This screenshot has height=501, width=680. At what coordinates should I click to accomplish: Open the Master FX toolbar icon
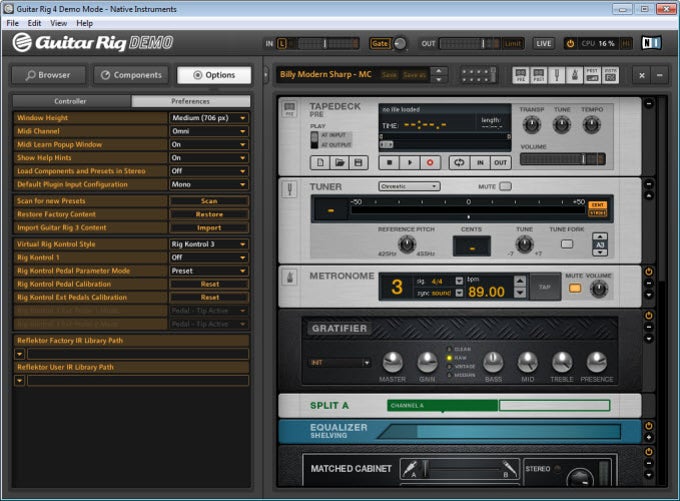[x=611, y=75]
